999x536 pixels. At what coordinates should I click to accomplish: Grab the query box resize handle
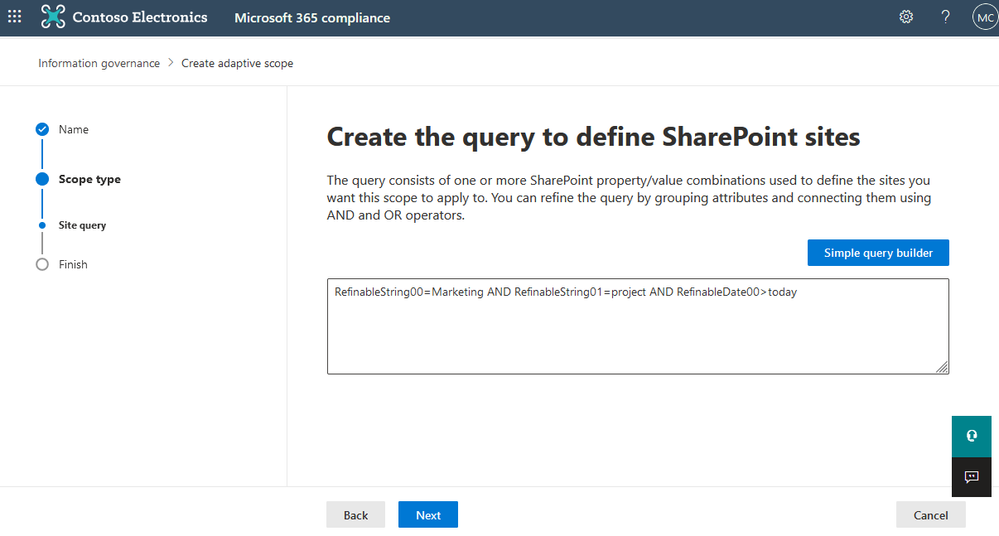[x=942, y=368]
